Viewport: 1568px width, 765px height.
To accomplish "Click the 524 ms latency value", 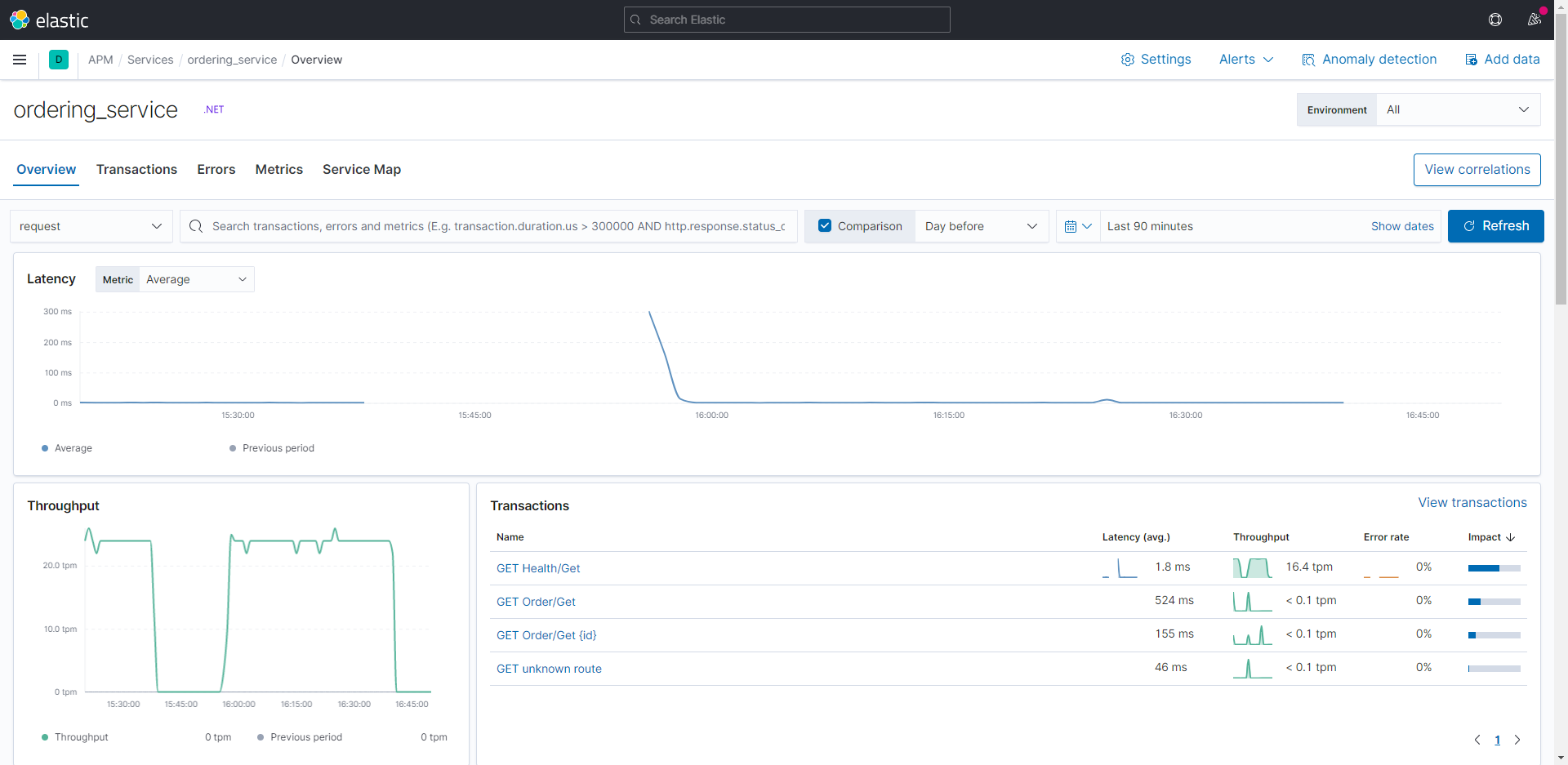I will click(1174, 600).
